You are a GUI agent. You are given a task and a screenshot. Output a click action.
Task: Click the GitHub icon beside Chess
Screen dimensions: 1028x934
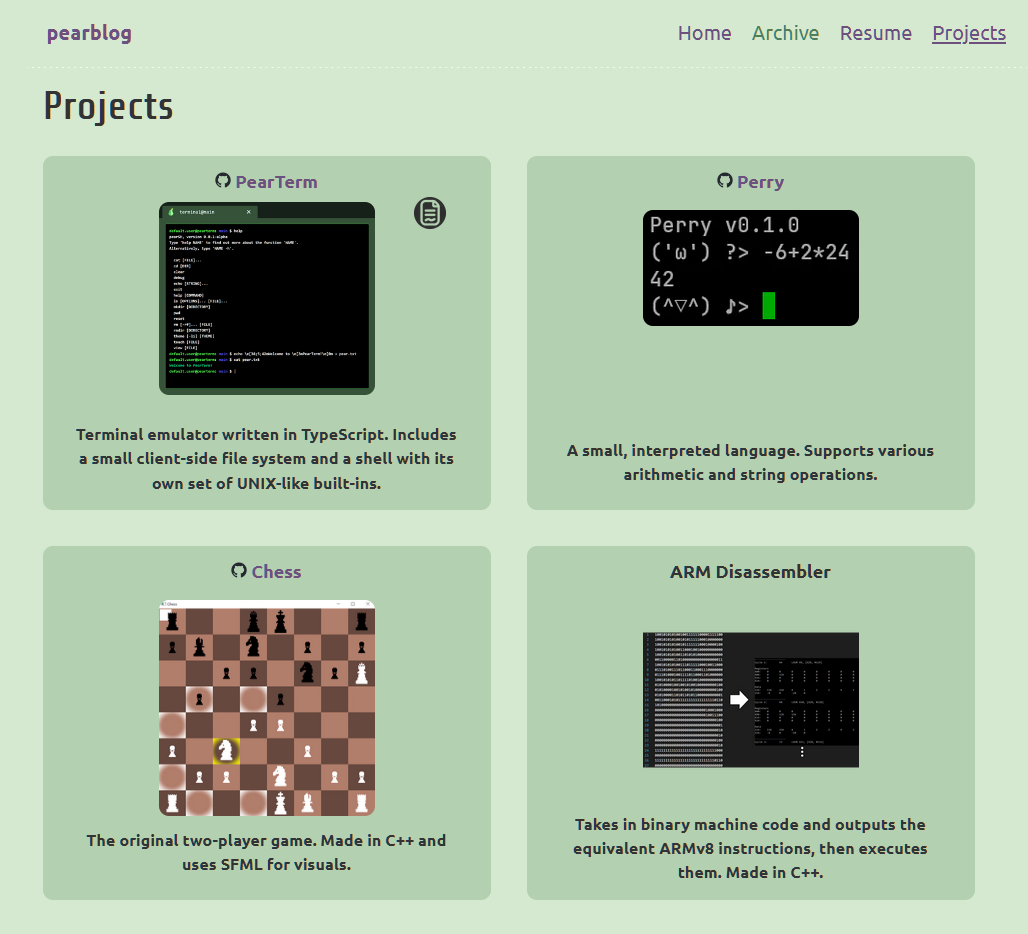pos(239,570)
